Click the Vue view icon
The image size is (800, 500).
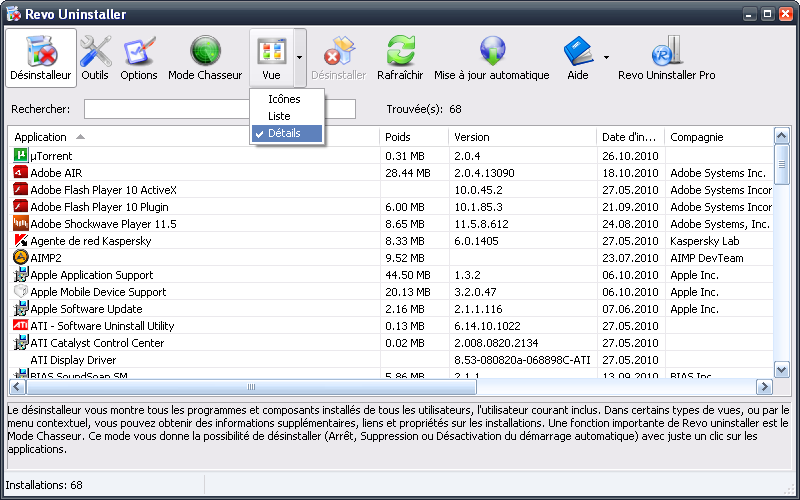271,51
